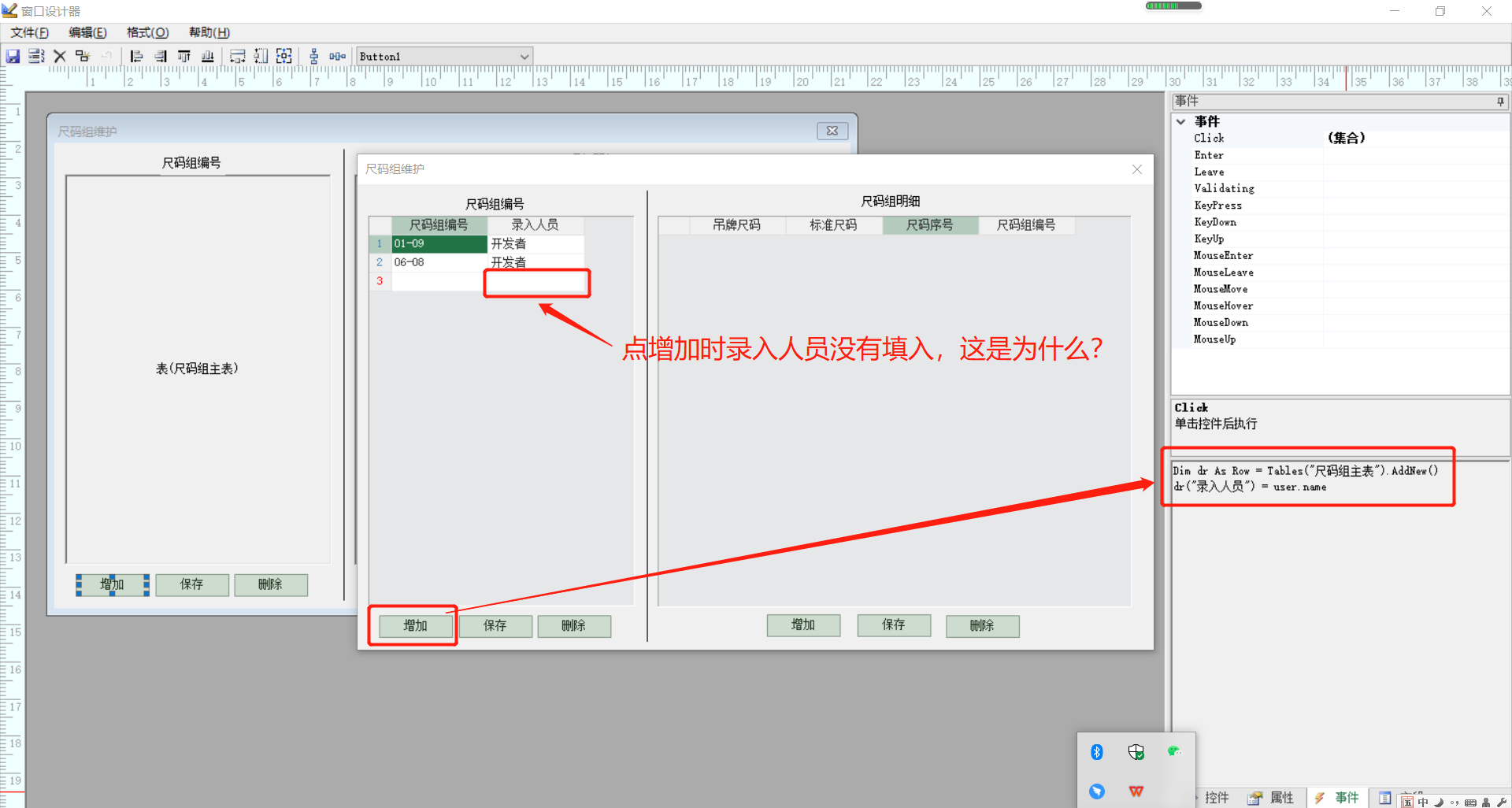Image resolution: width=1512 pixels, height=808 pixels.
Task: Click the Make Same Width icon
Action: [x=237, y=57]
